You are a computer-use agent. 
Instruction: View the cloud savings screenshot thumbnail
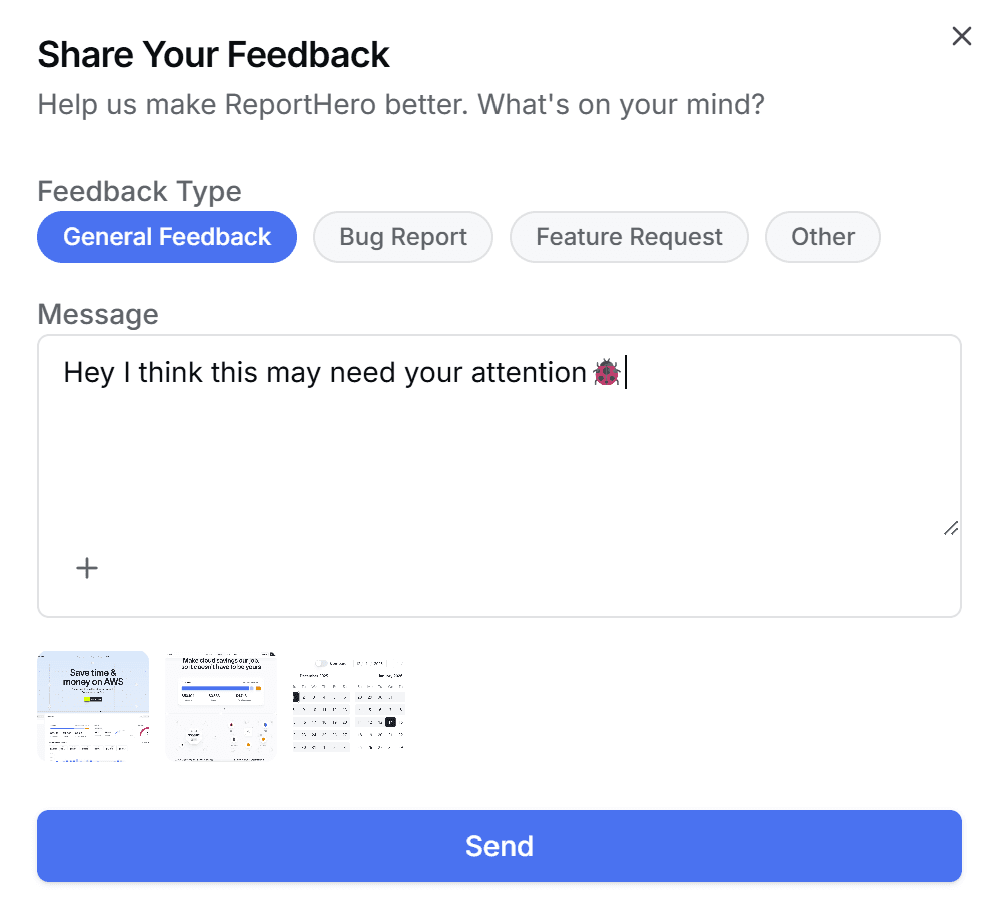point(220,705)
